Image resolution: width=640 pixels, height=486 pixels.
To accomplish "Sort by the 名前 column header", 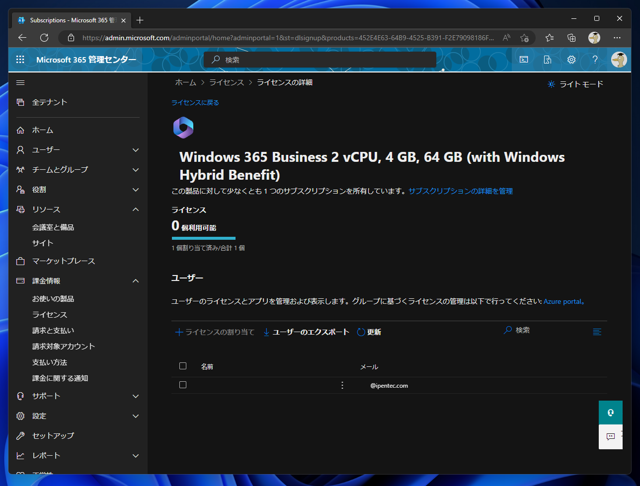I will pyautogui.click(x=207, y=367).
